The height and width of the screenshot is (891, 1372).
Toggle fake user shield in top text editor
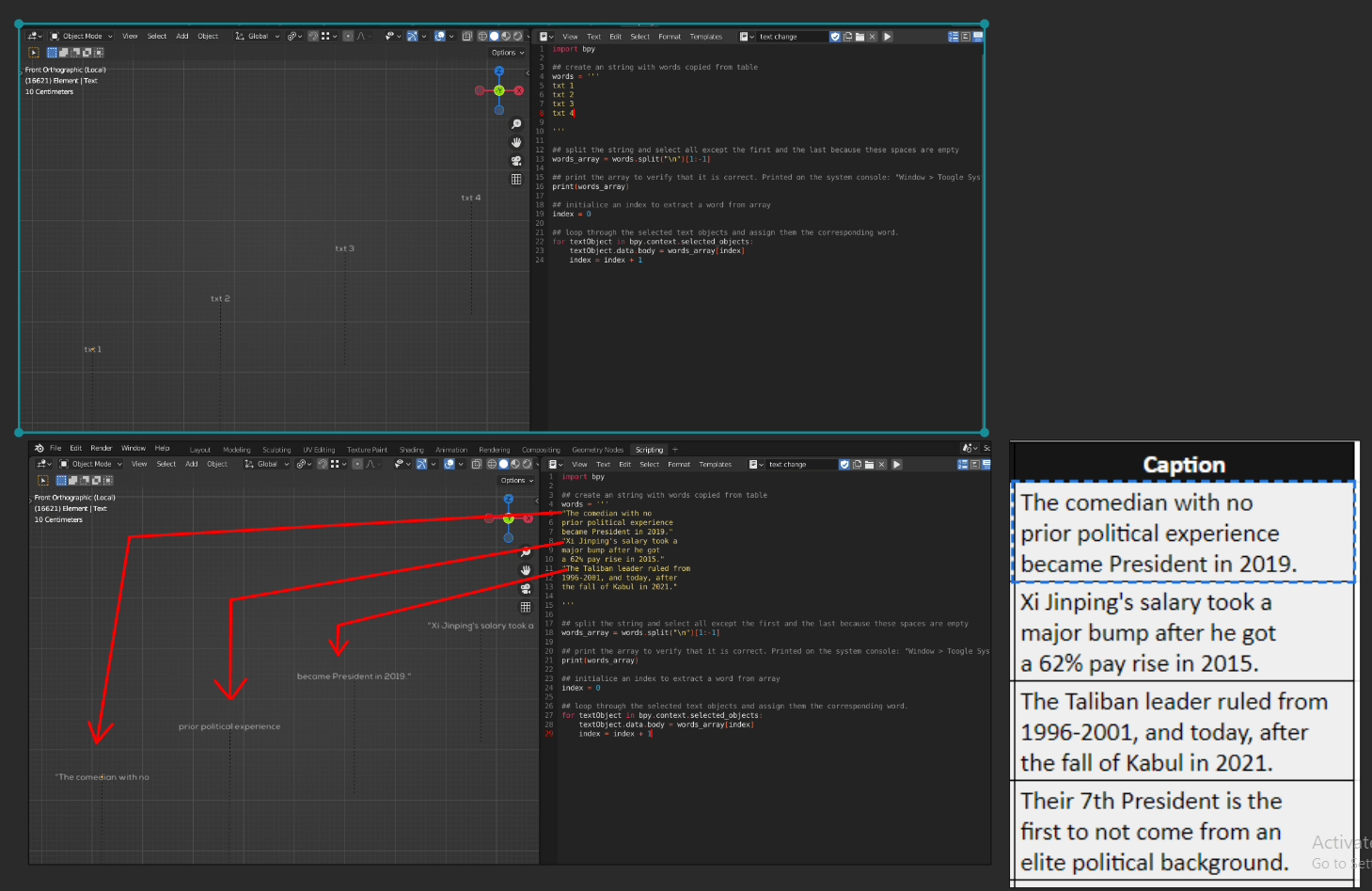click(x=835, y=37)
